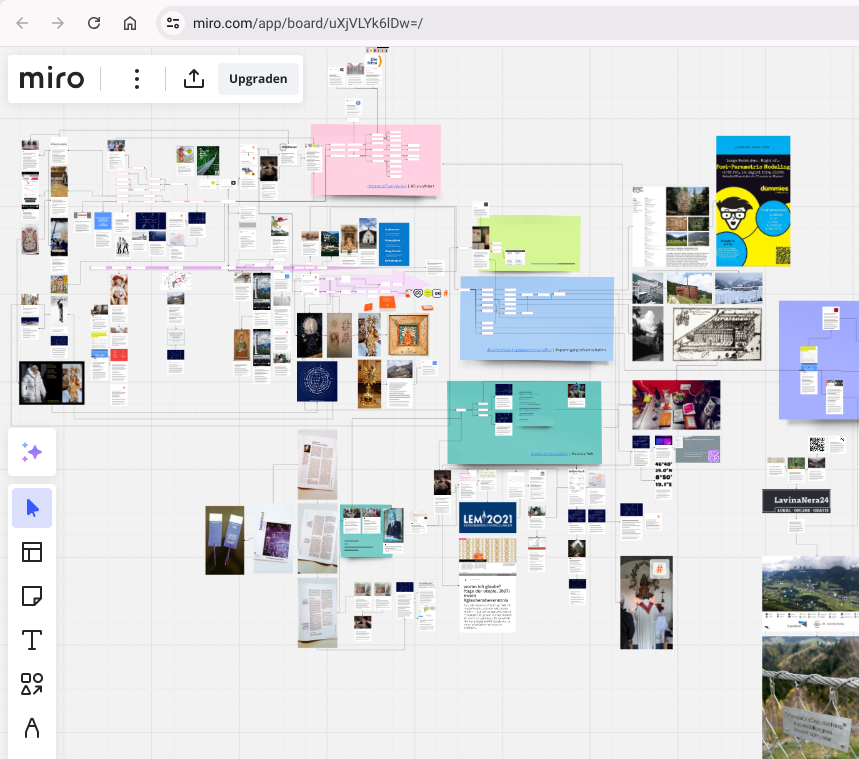Select the LavinaNera24 banner
This screenshot has height=759, width=859.
pos(810,501)
